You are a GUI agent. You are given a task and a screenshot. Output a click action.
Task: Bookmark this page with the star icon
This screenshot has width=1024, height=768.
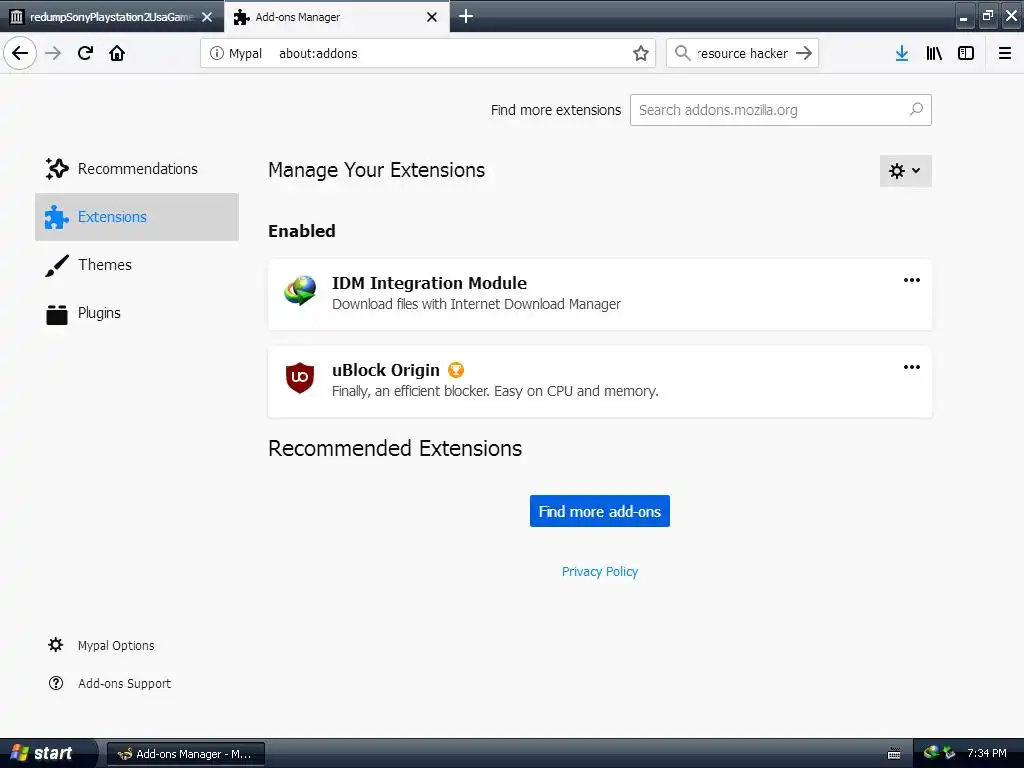click(641, 53)
